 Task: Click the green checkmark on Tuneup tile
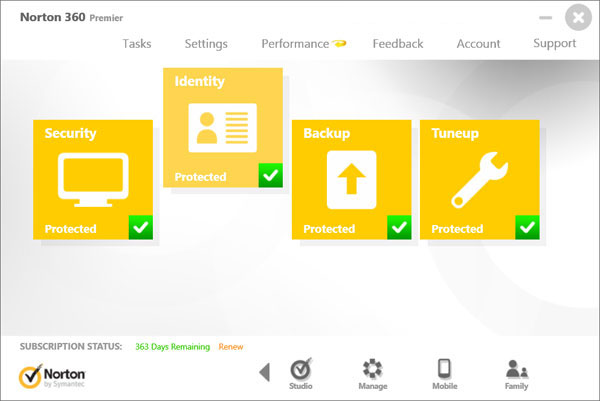click(x=527, y=227)
